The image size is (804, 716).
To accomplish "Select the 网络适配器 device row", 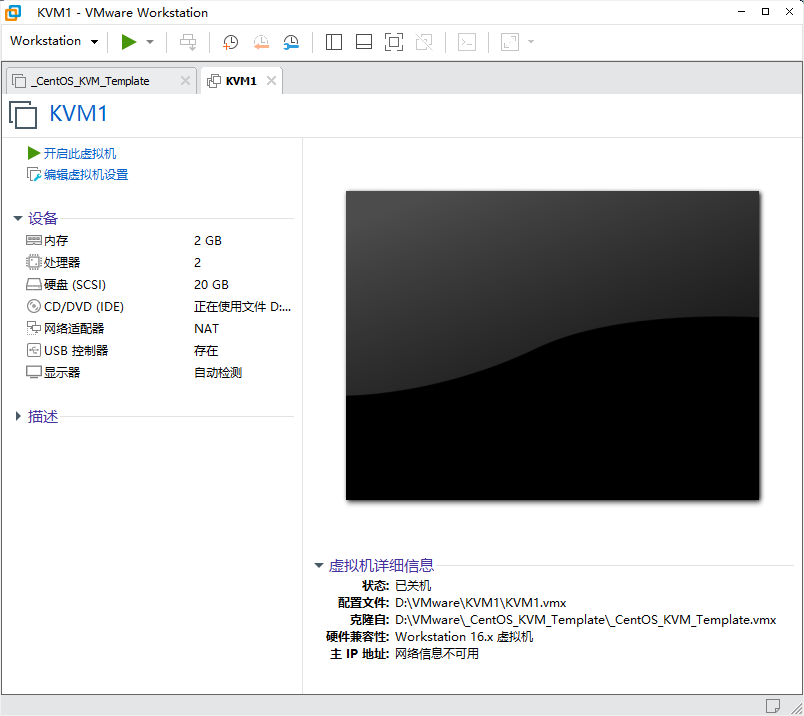I will pyautogui.click(x=158, y=329).
